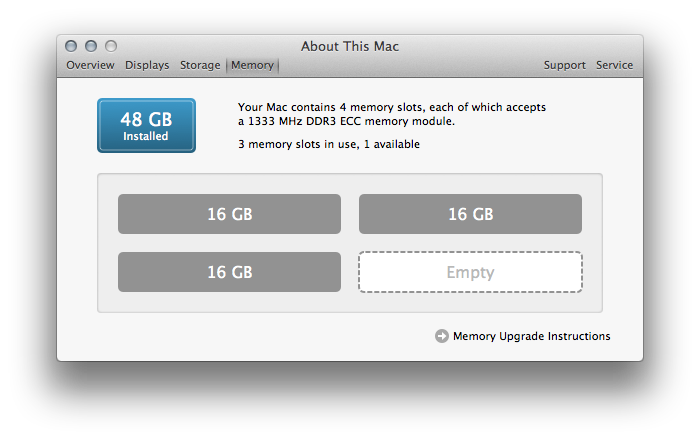Go to the Storage tab
Image resolution: width=700 pixels, height=440 pixels.
(x=200, y=65)
